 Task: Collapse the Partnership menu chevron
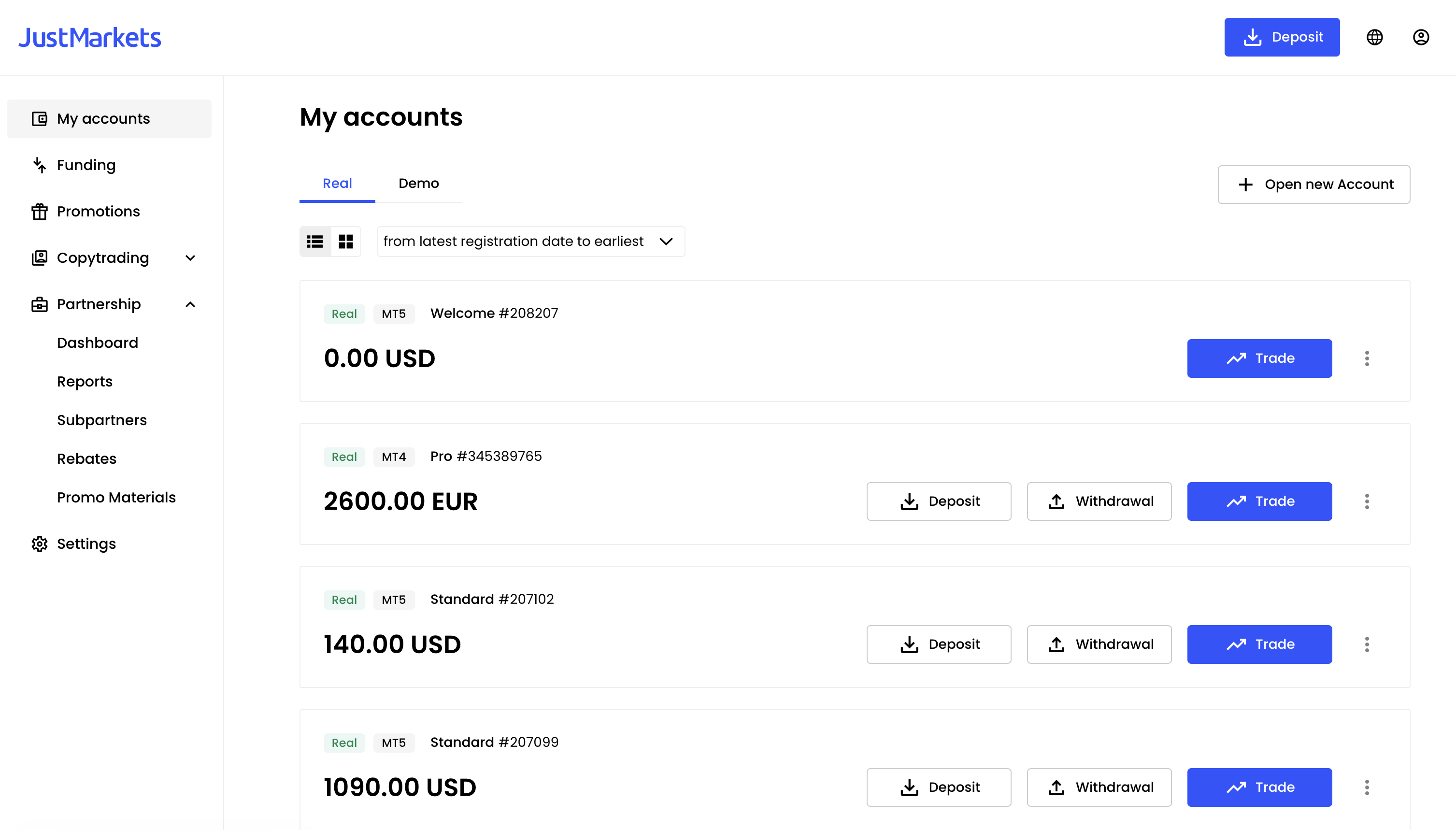tap(190, 304)
